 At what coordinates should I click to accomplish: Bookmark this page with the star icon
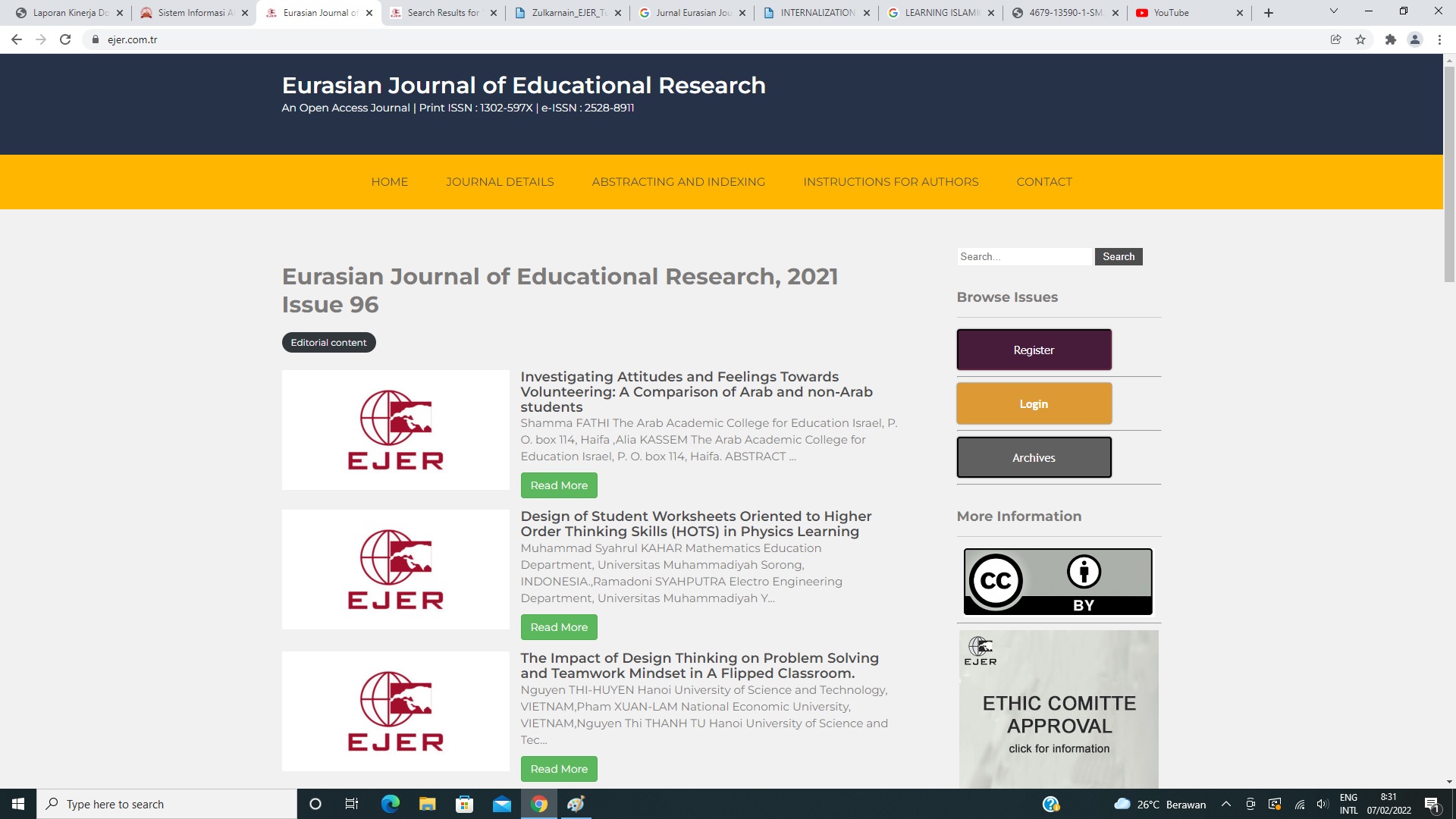click(x=1360, y=39)
